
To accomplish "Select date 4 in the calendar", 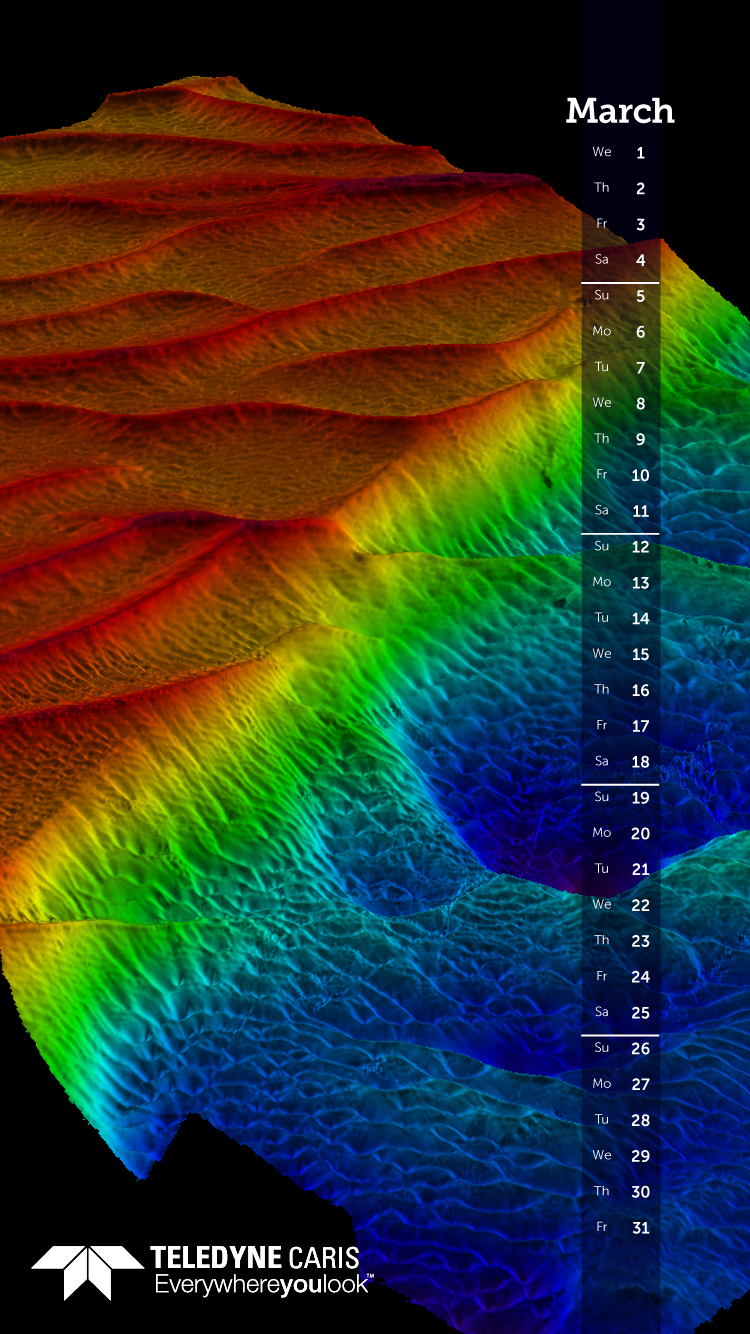I will click(x=641, y=261).
